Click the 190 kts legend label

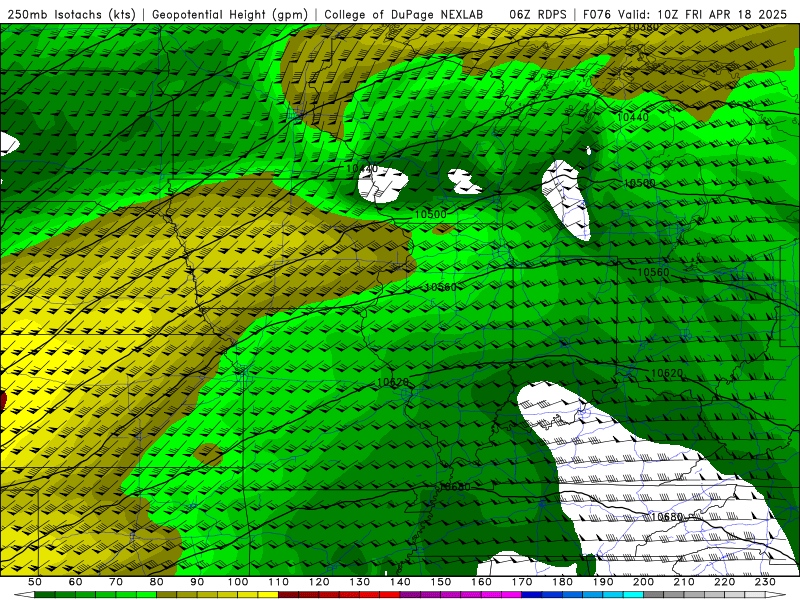pos(603,582)
